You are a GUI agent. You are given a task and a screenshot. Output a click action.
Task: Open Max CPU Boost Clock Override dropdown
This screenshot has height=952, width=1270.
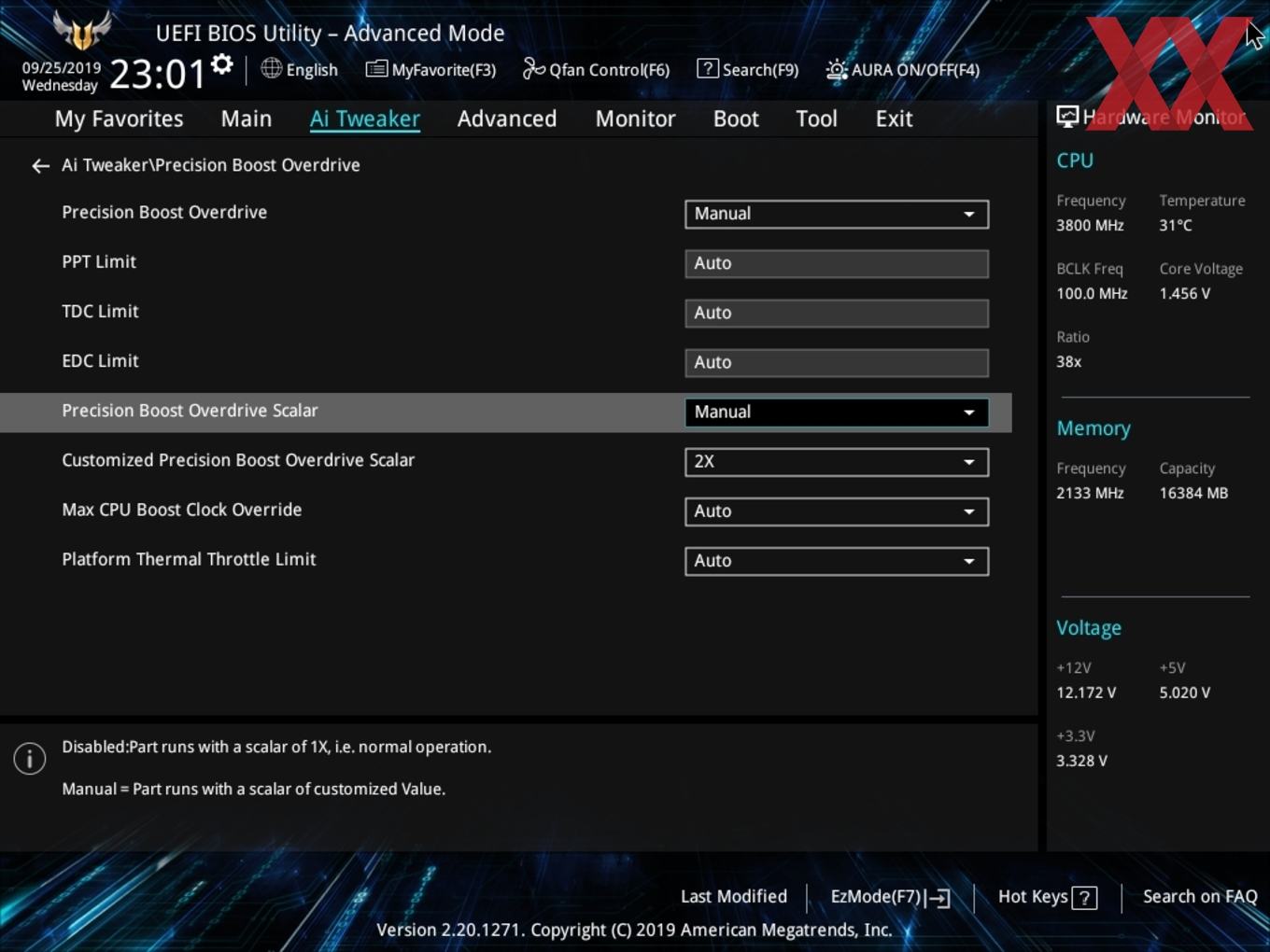pos(837,511)
